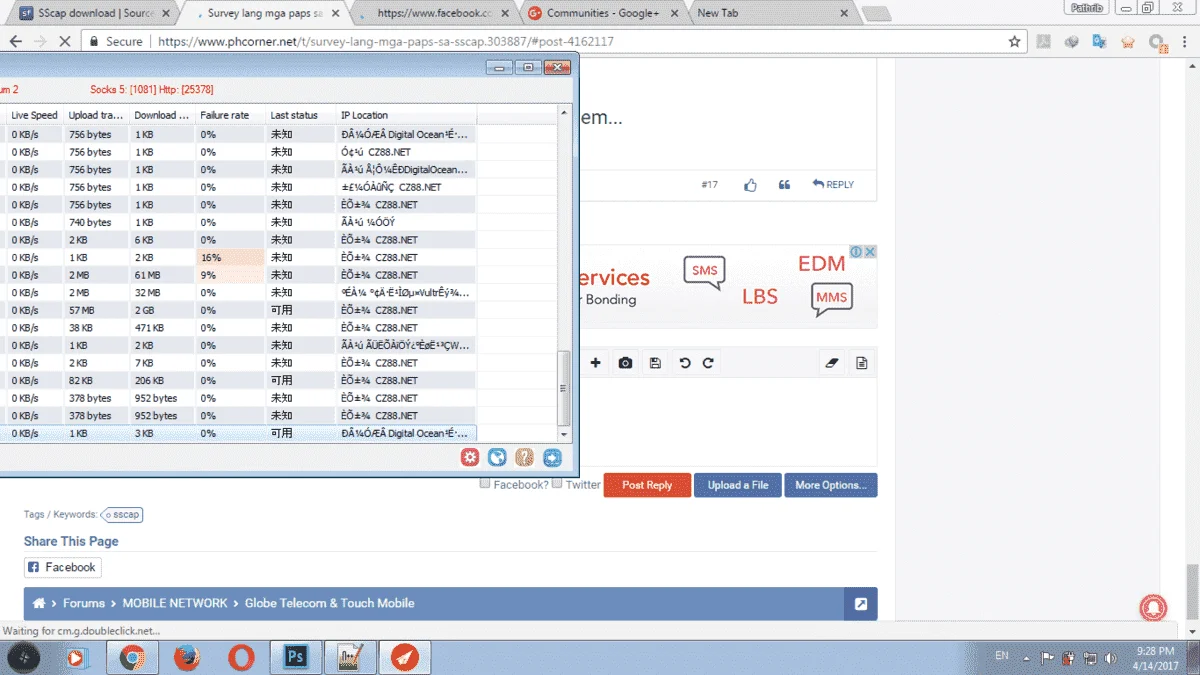Click the REPLY link on post #17
The width and height of the screenshot is (1200, 675).
pos(832,185)
